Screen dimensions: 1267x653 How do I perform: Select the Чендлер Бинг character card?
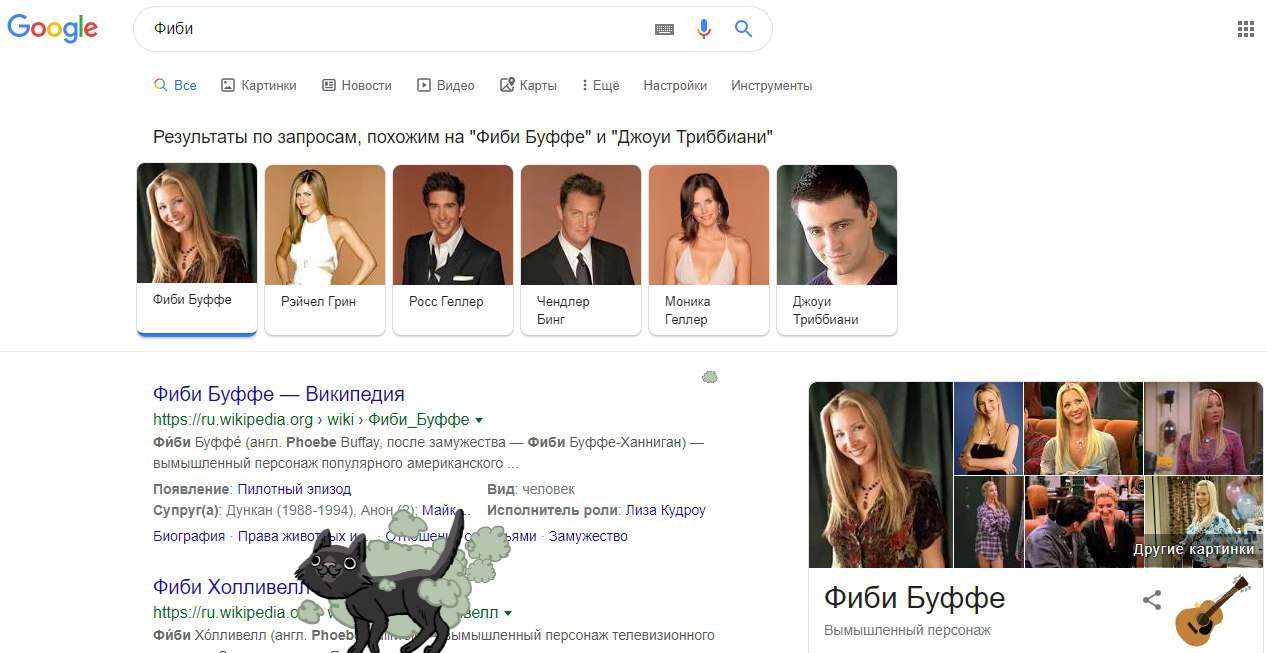pyautogui.click(x=581, y=249)
